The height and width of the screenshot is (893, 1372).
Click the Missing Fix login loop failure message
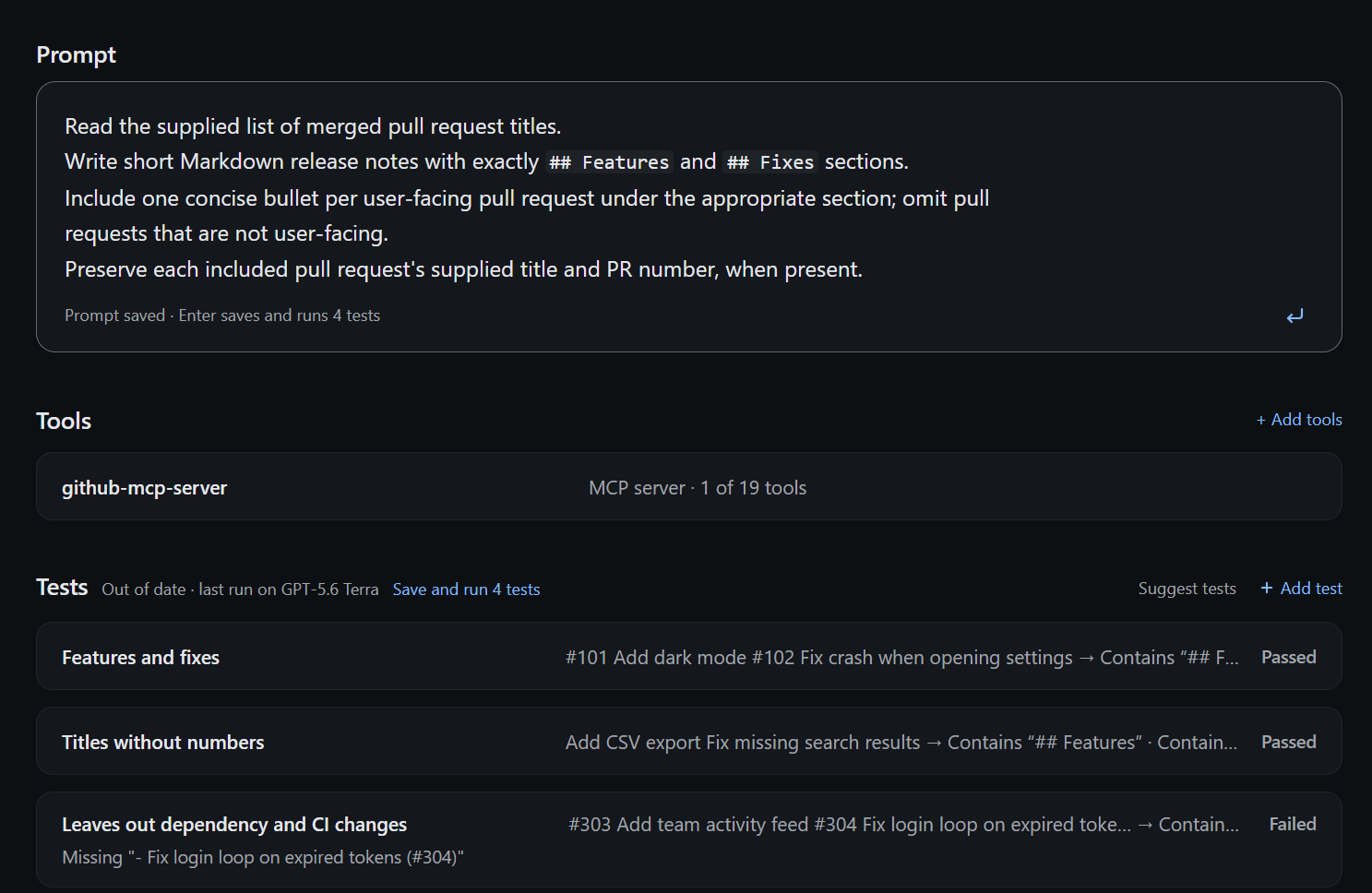263,858
